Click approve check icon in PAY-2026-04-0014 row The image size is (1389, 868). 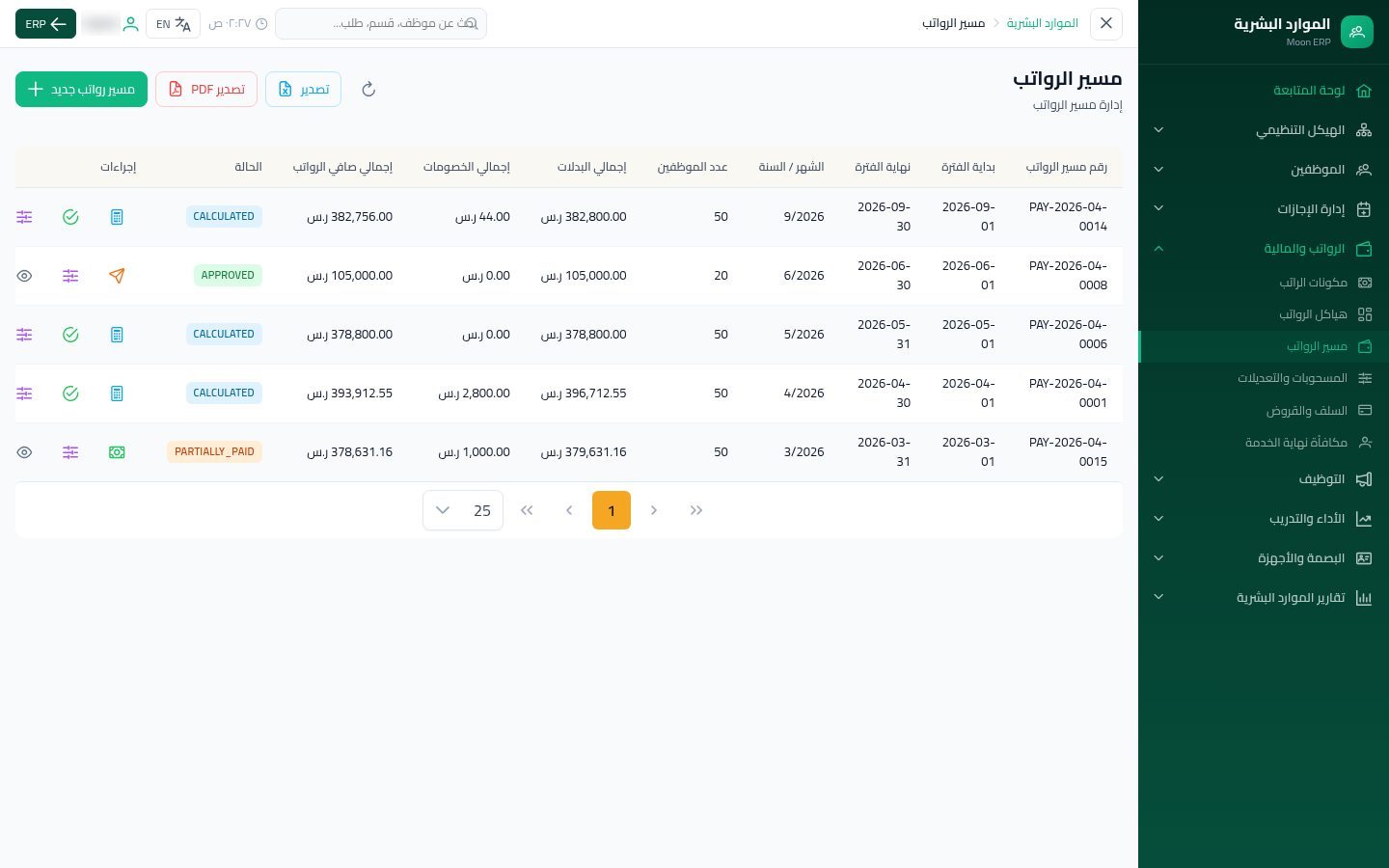point(70,217)
